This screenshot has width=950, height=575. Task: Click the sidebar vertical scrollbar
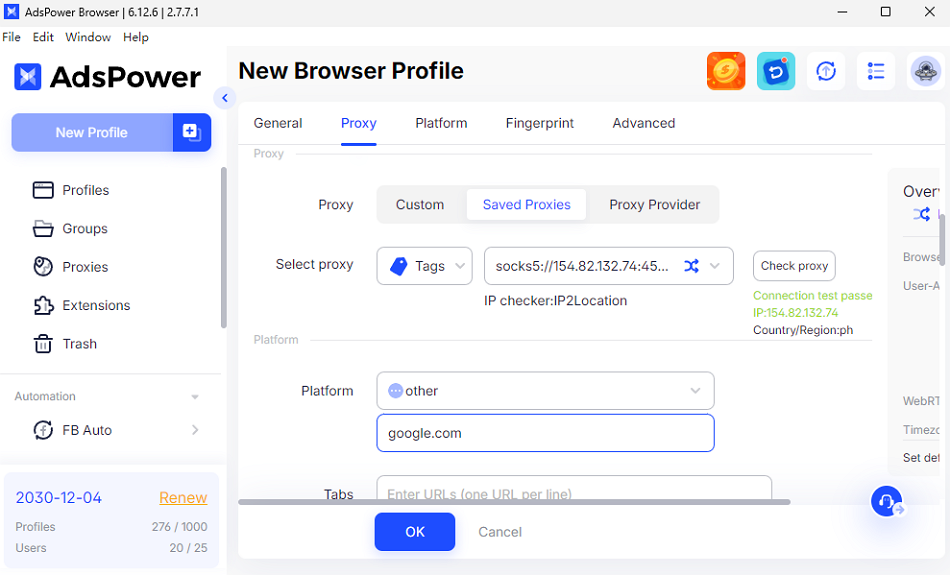[224, 247]
